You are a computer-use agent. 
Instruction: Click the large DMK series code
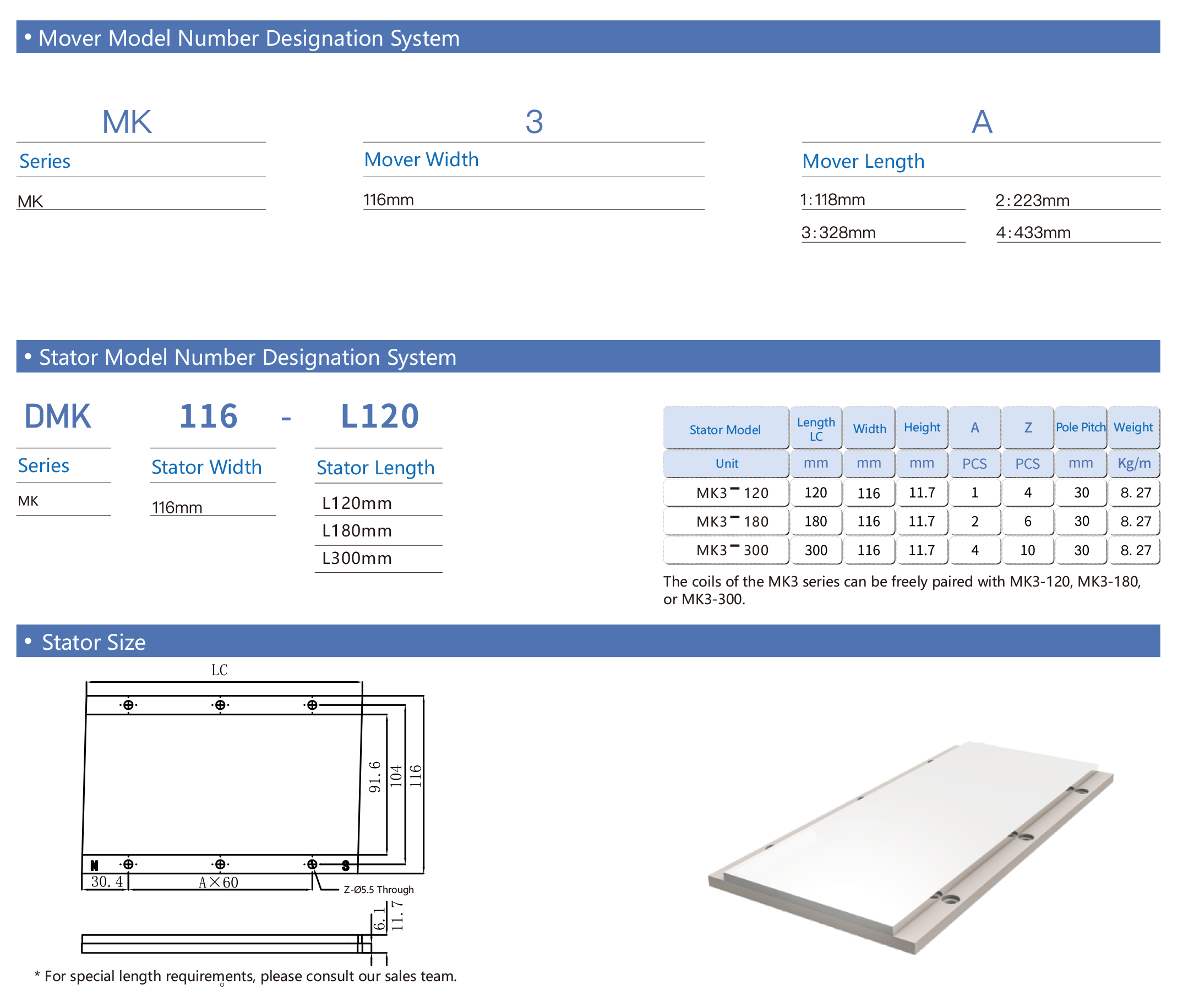(x=58, y=416)
